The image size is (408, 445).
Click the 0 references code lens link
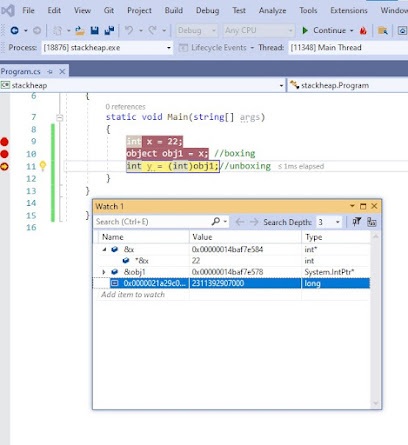click(x=125, y=107)
